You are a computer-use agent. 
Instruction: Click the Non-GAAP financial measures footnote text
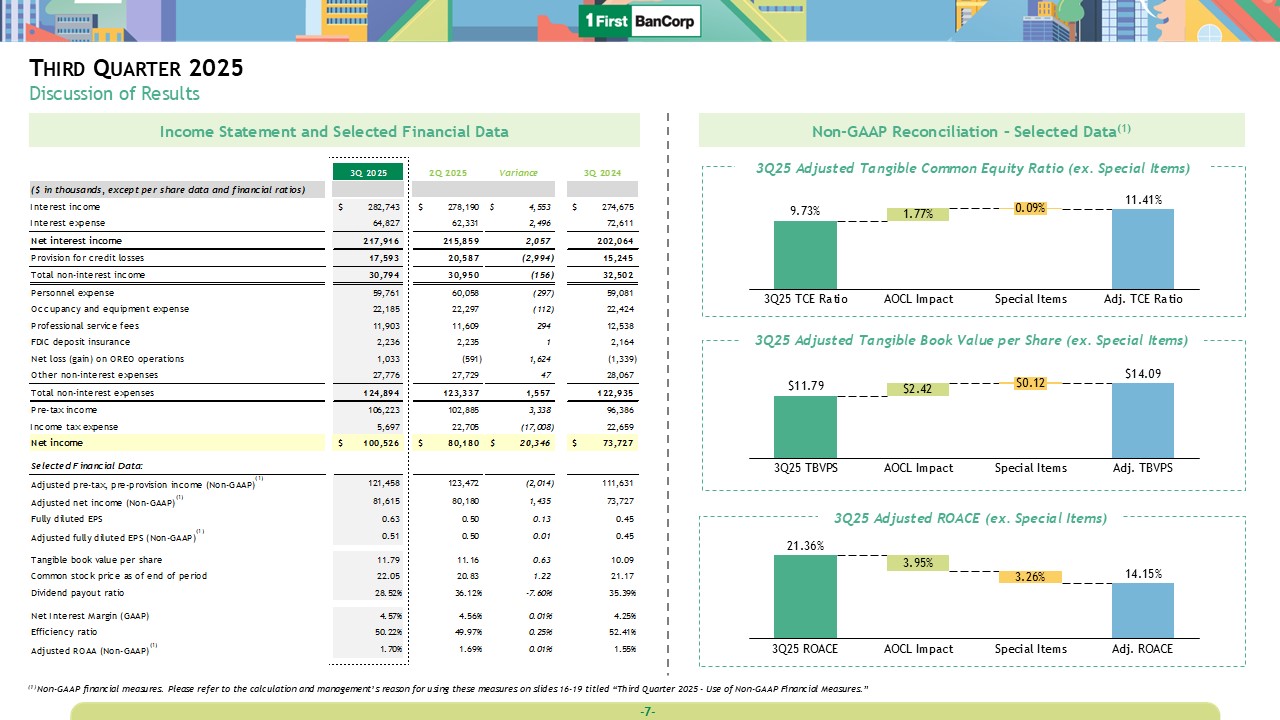click(x=448, y=689)
